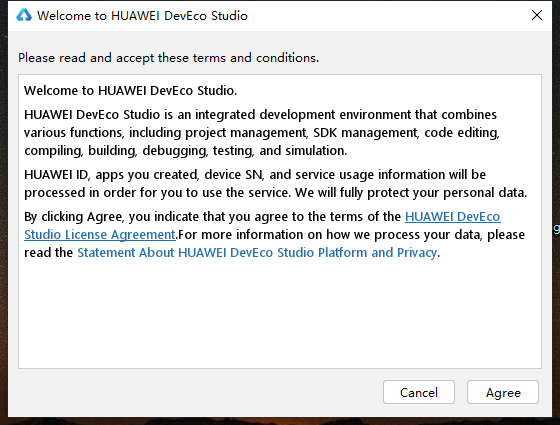Open the HUAWEI DevEco license link on the first line
The image size is (560, 425).
[452, 216]
